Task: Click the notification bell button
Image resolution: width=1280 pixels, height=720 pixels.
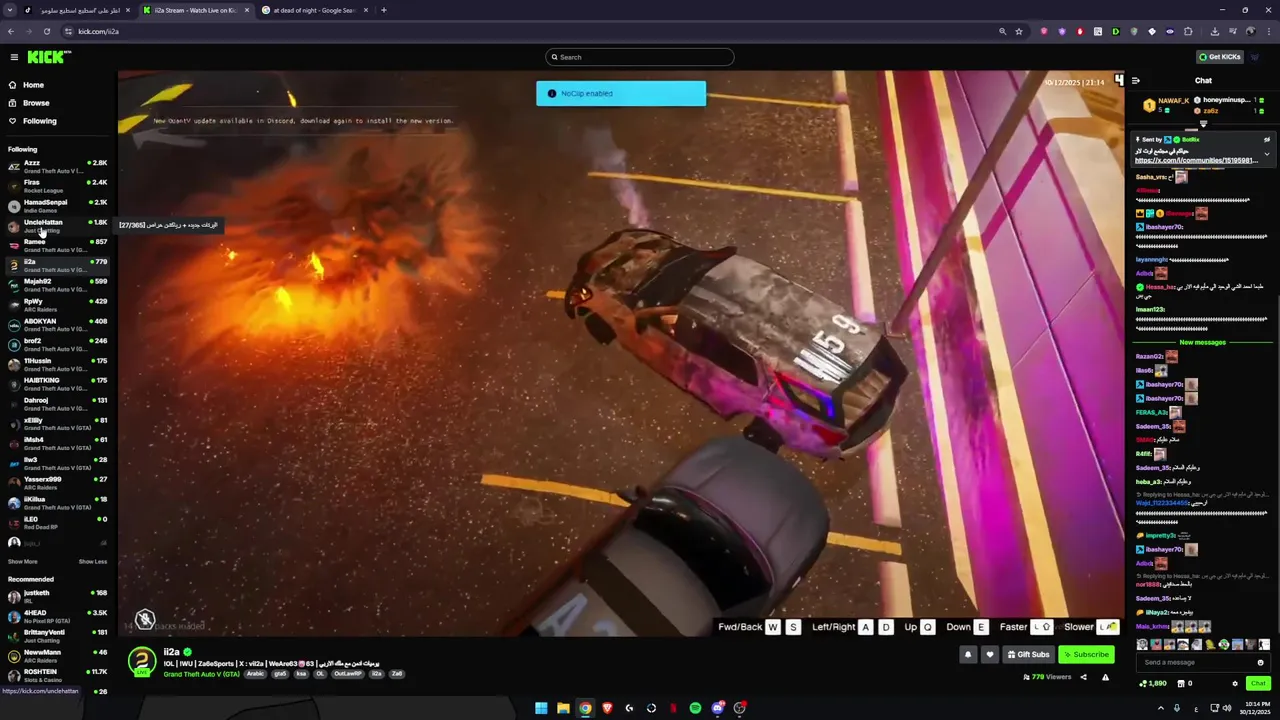Action: click(x=968, y=654)
